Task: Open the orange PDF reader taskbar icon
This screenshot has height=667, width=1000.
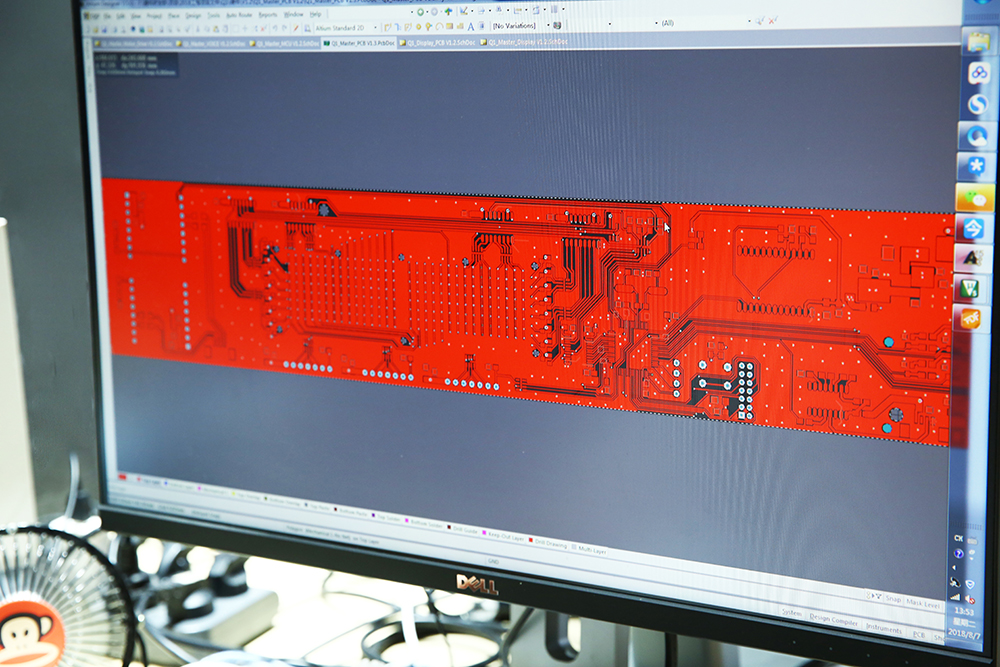Action: pyautogui.click(x=970, y=318)
